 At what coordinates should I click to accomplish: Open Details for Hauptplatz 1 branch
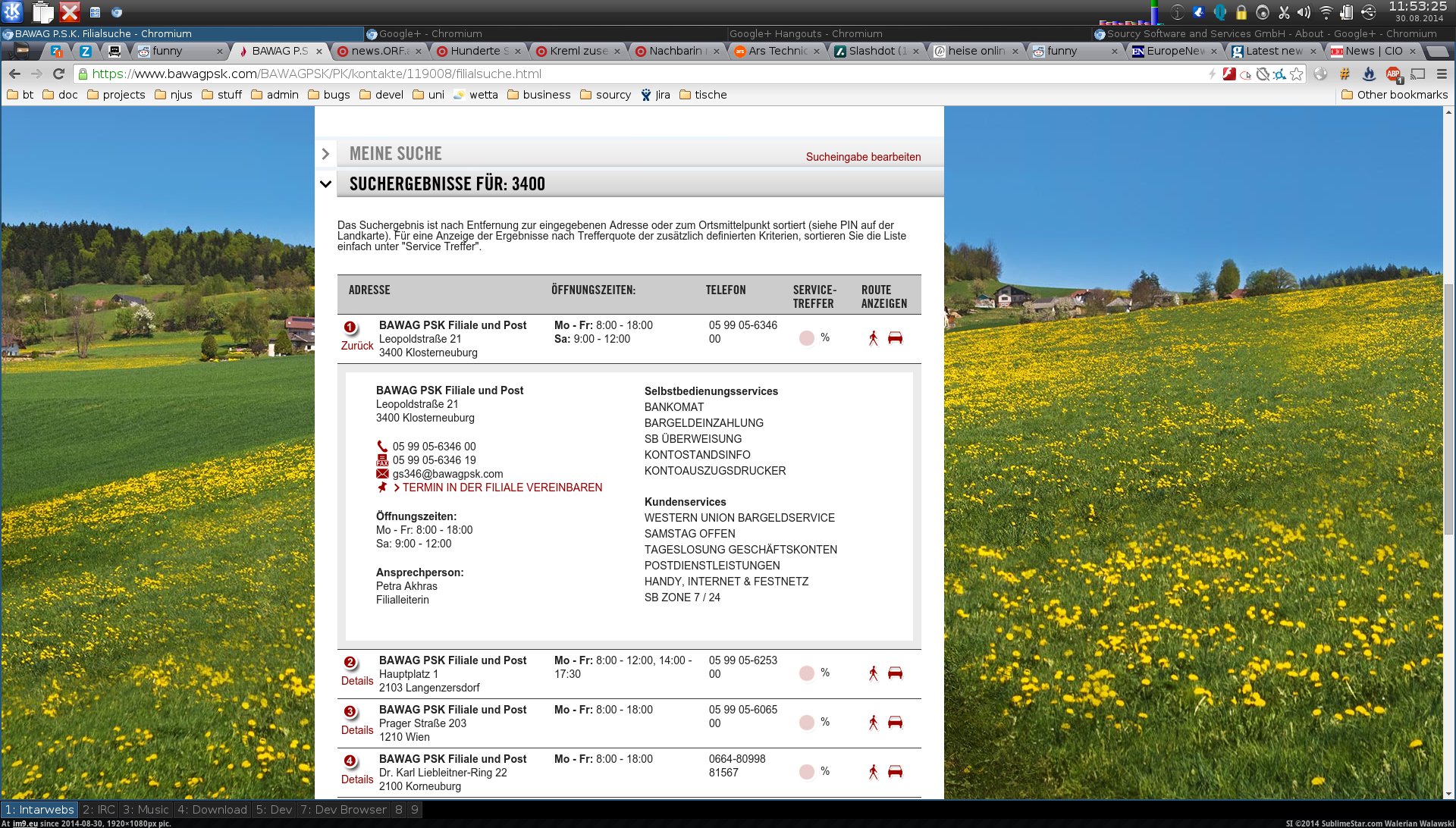click(x=356, y=681)
